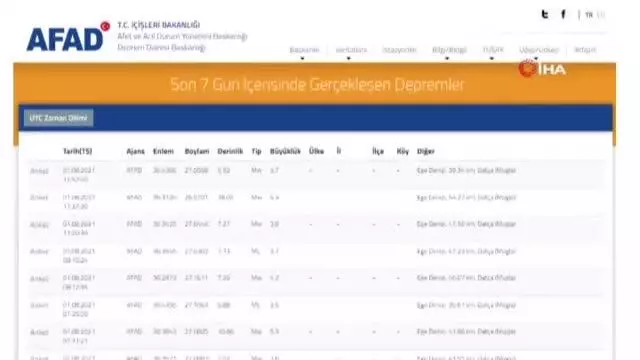Open the İstasyonlar navigation item
Image resolution: width=640 pixels, height=360 pixels.
[x=399, y=50]
